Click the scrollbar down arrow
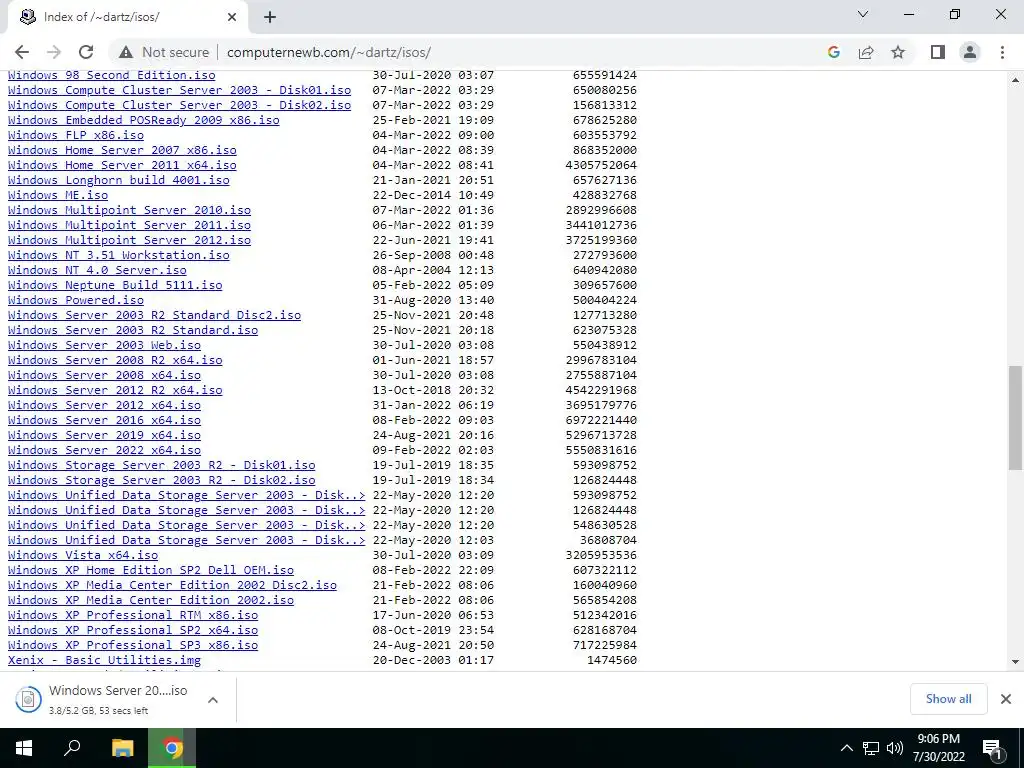This screenshot has width=1024, height=768. pos(1015,662)
